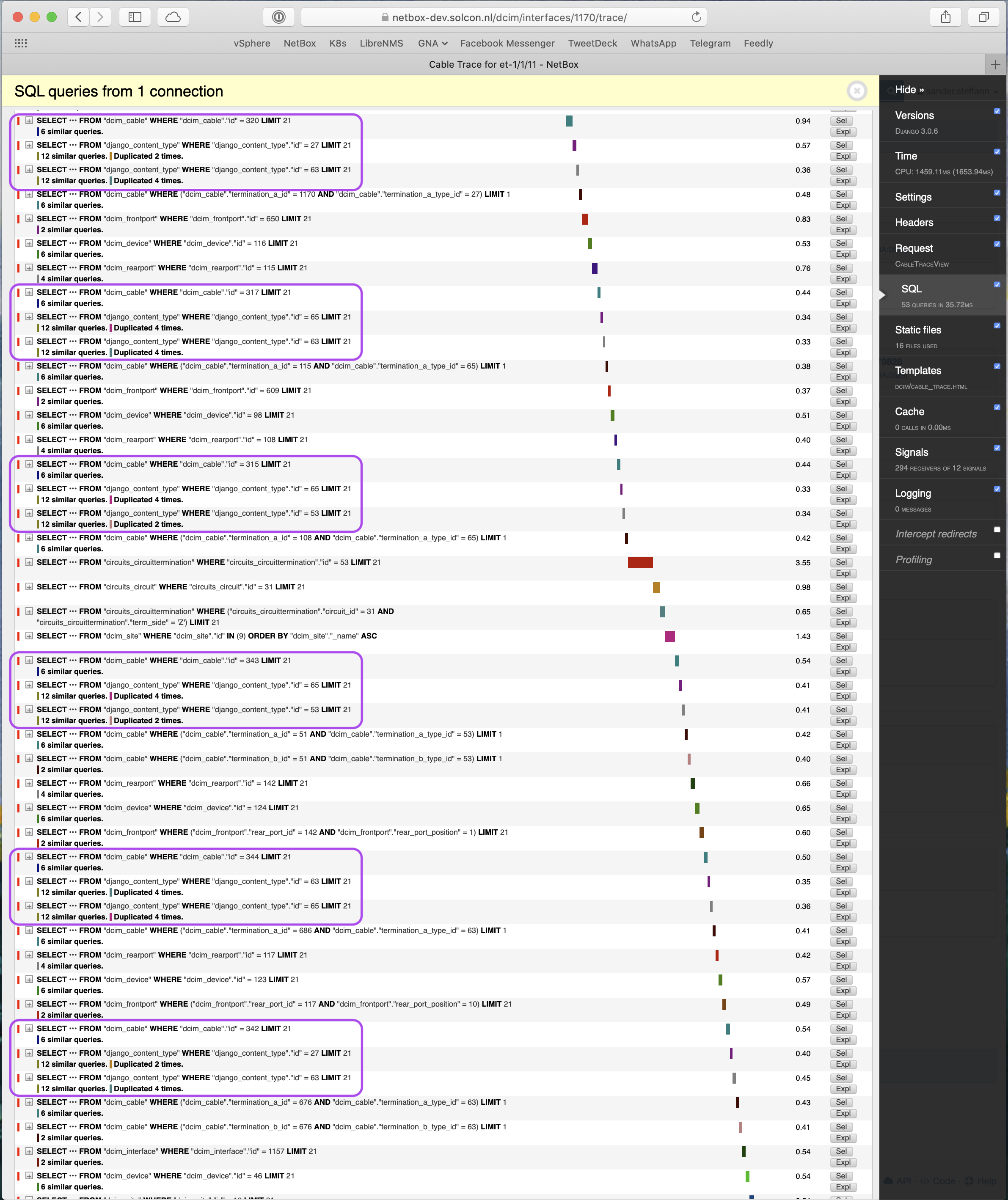Add a new tab plus icon
1008x1200 pixels.
(x=995, y=65)
